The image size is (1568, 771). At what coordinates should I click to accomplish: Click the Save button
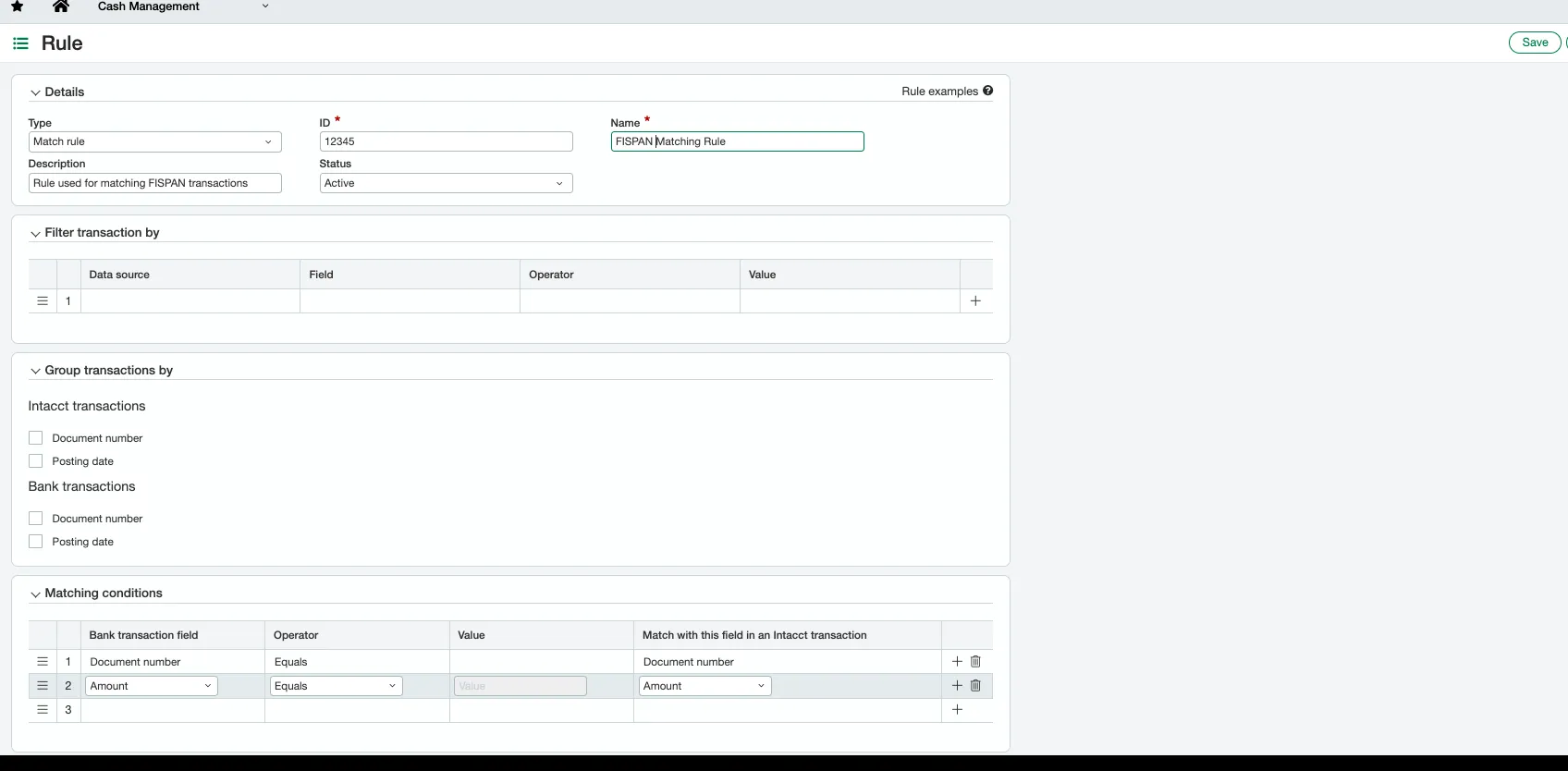pos(1535,43)
